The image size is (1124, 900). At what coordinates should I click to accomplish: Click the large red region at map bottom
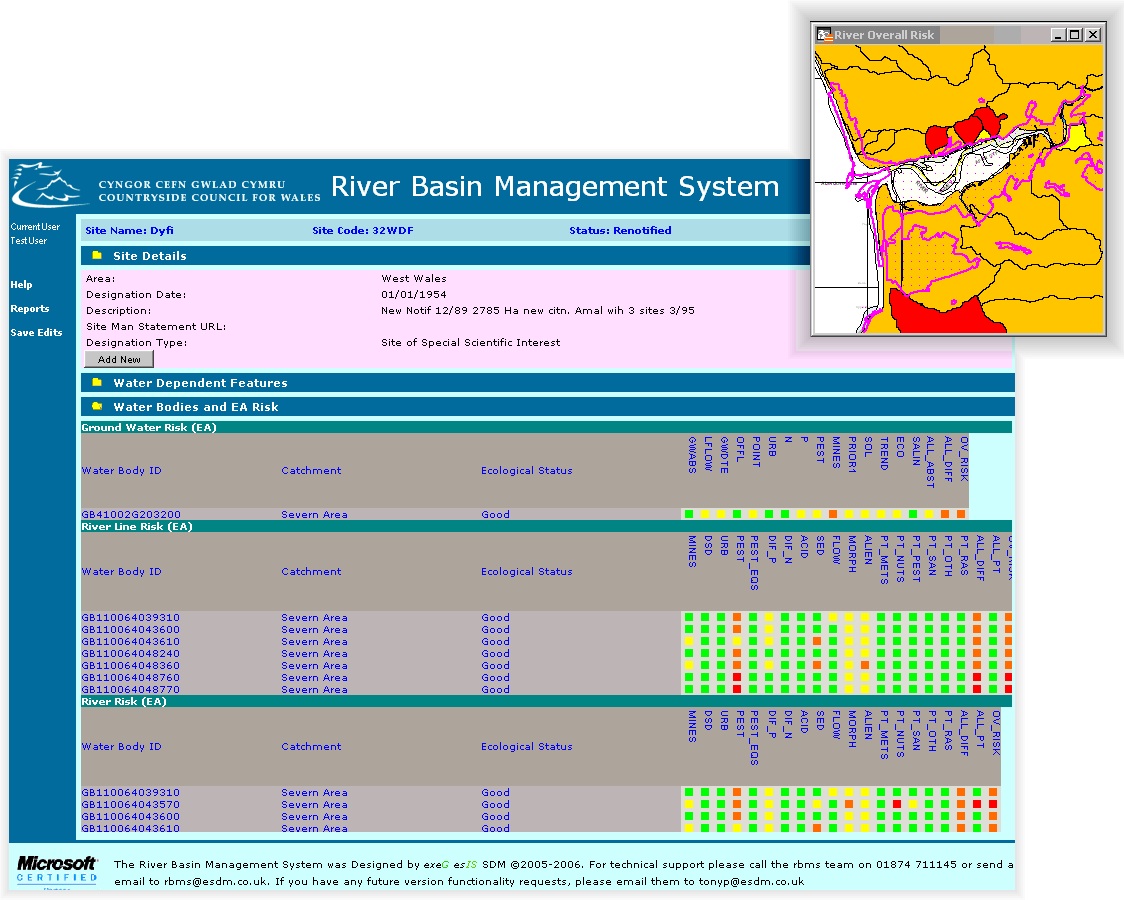[x=946, y=312]
